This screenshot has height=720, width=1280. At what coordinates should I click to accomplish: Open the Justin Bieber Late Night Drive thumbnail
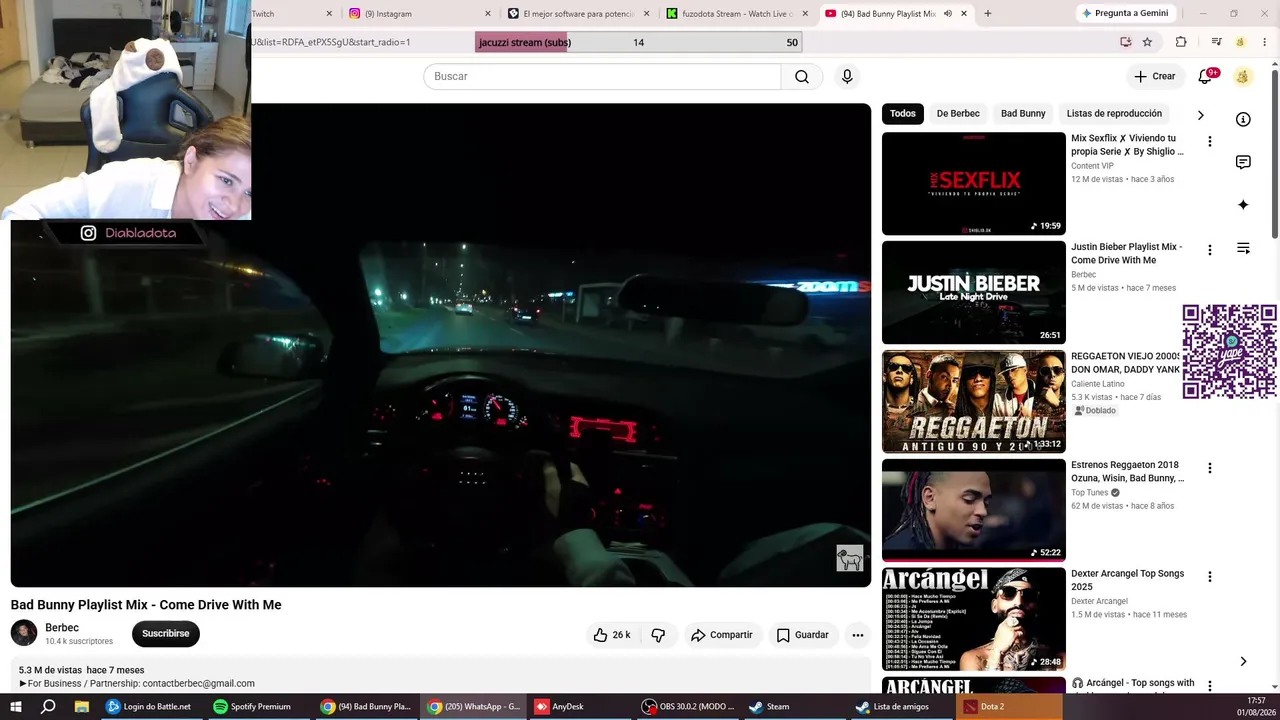(x=974, y=293)
